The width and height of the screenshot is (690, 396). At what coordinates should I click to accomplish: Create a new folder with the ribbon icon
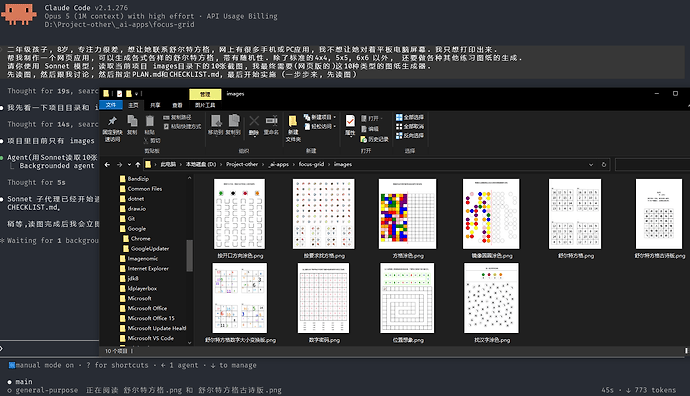tap(293, 121)
